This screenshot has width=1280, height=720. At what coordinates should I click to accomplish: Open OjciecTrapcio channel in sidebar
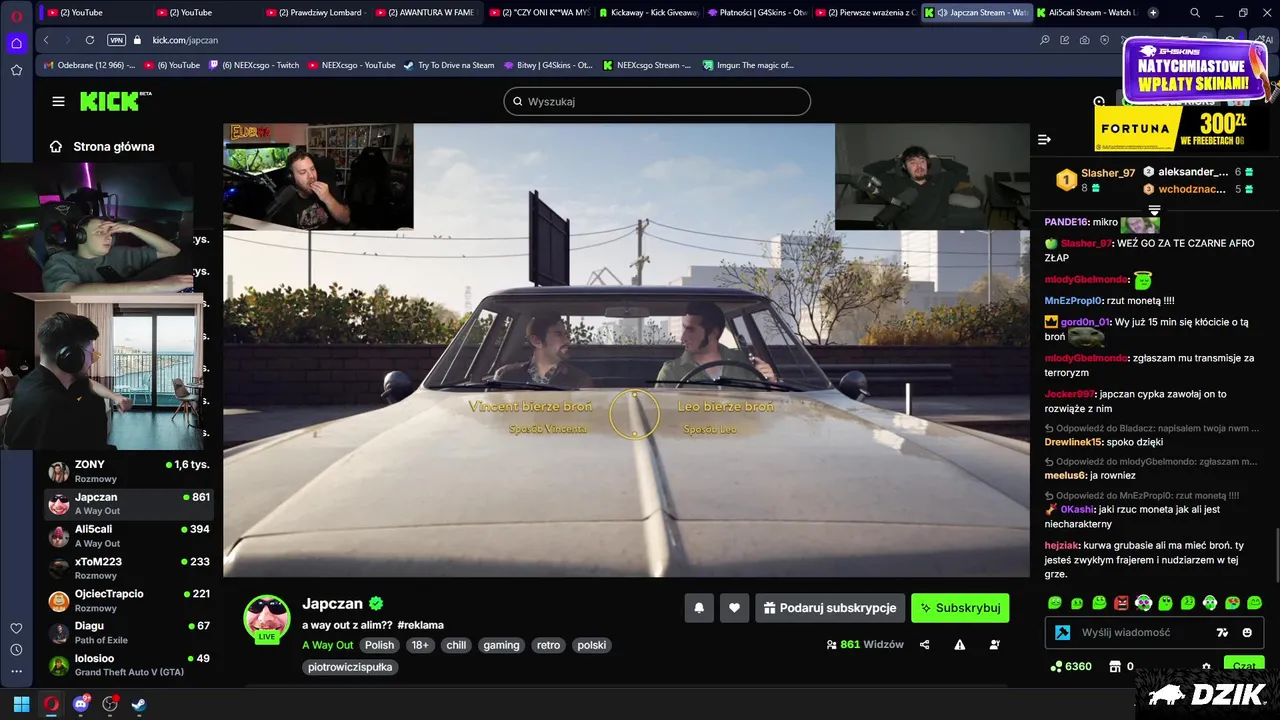coord(129,600)
